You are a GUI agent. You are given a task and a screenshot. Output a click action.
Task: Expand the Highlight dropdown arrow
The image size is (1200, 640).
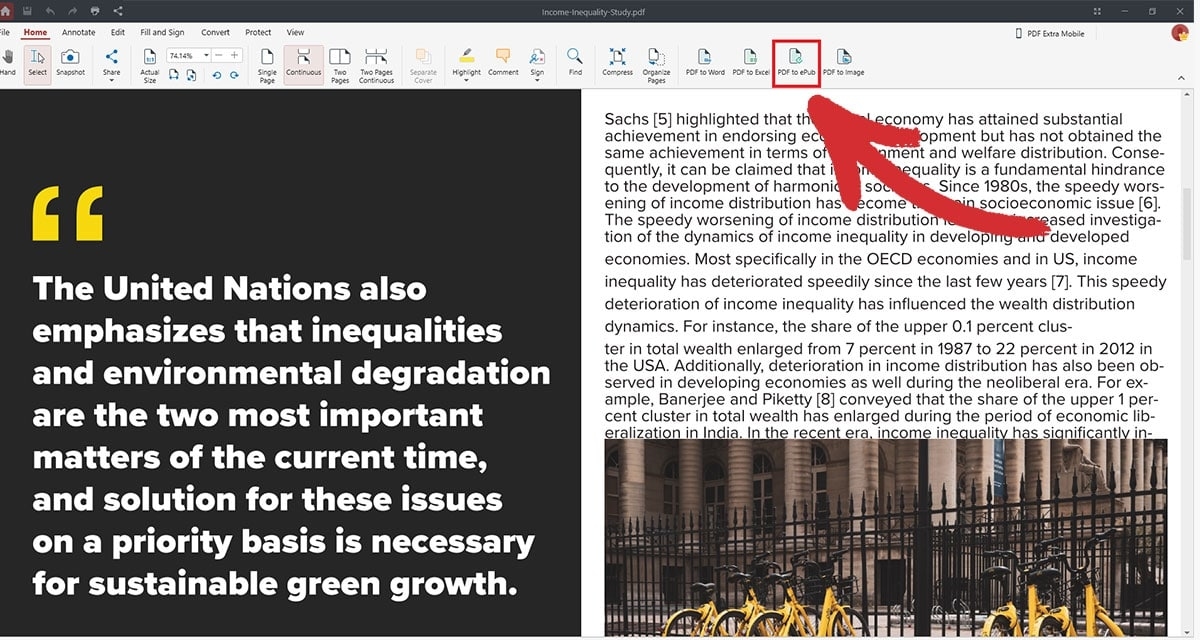click(466, 81)
